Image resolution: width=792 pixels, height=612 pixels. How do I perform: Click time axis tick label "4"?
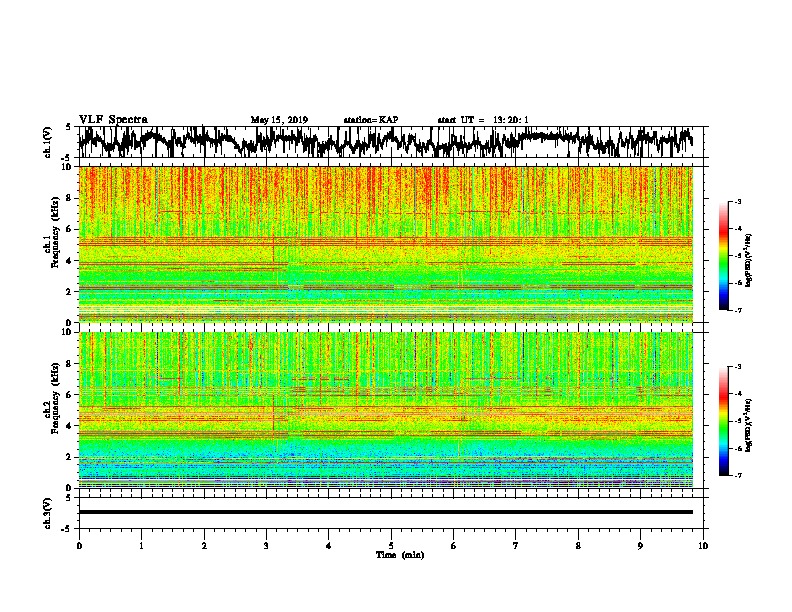coord(329,546)
